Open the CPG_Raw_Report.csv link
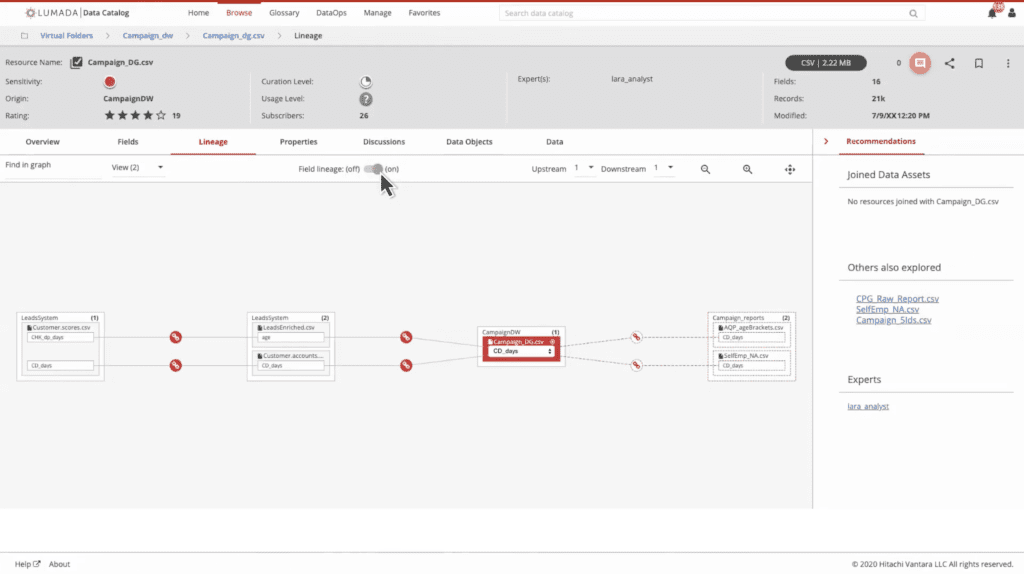Image resolution: width=1024 pixels, height=574 pixels. click(x=897, y=298)
